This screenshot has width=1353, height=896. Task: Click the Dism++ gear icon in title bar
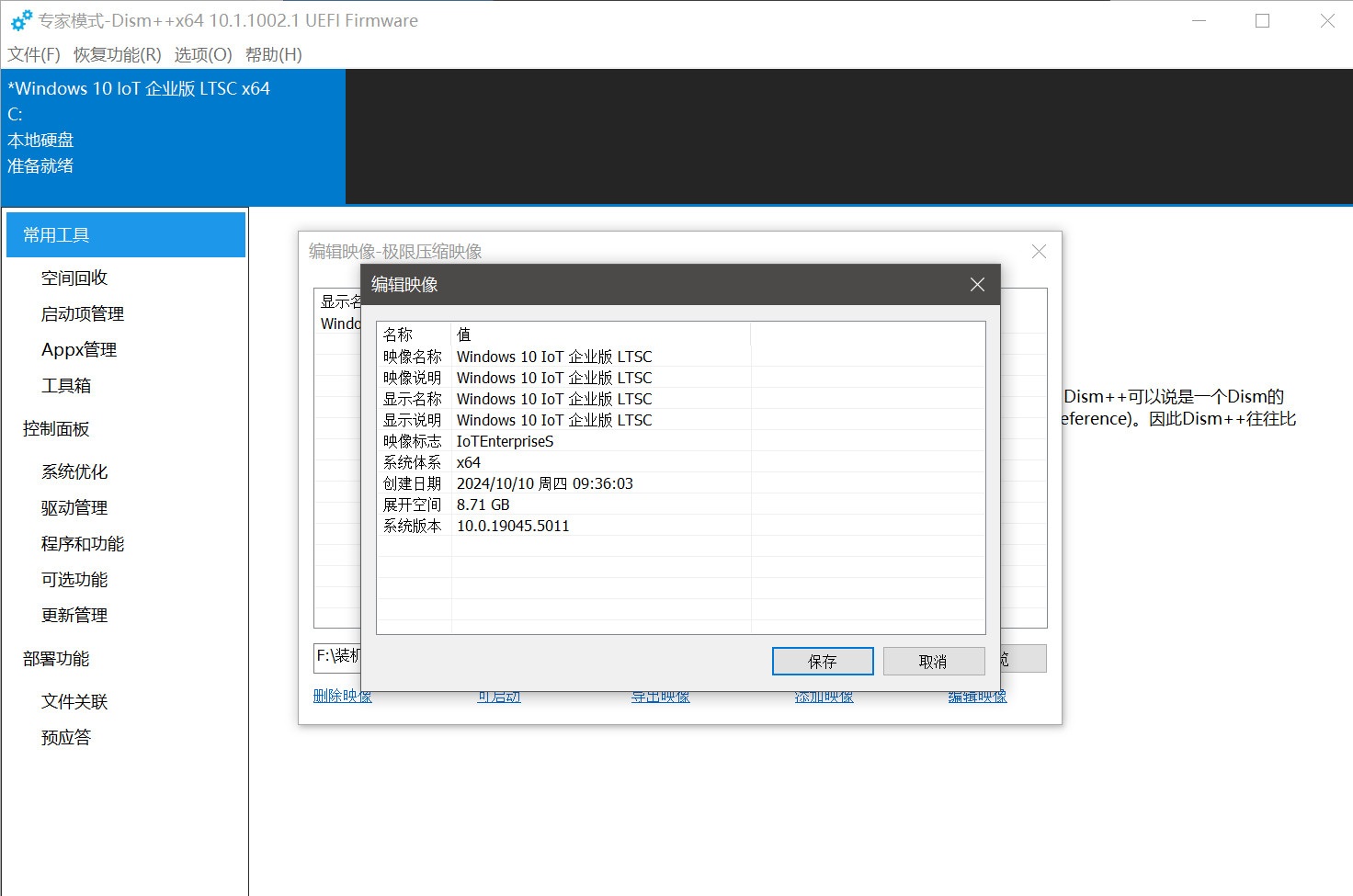[x=21, y=20]
